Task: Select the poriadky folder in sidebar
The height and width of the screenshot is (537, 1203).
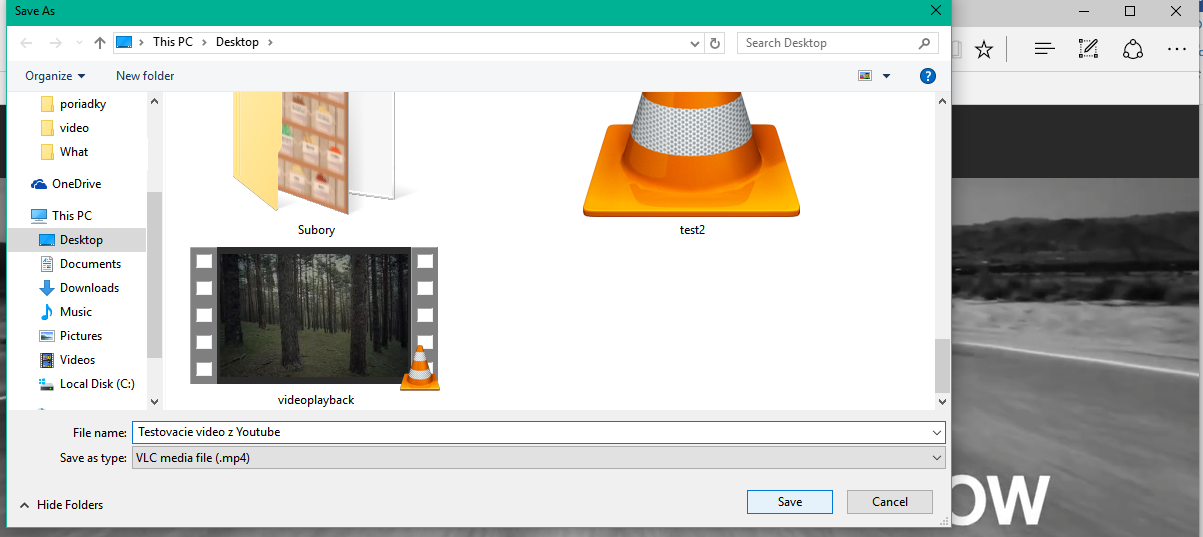Action: coord(82,104)
